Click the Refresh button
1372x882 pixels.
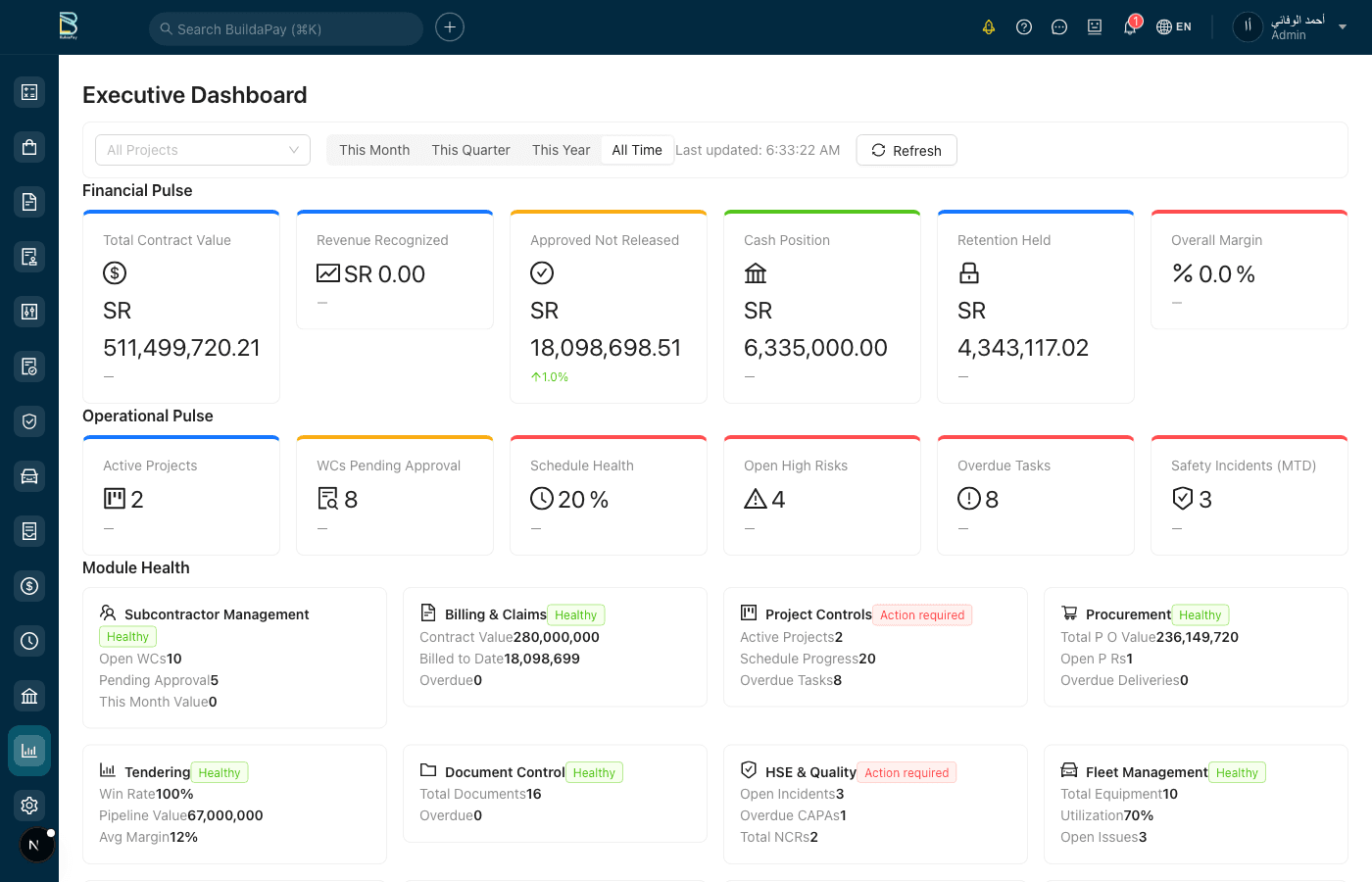[906, 150]
